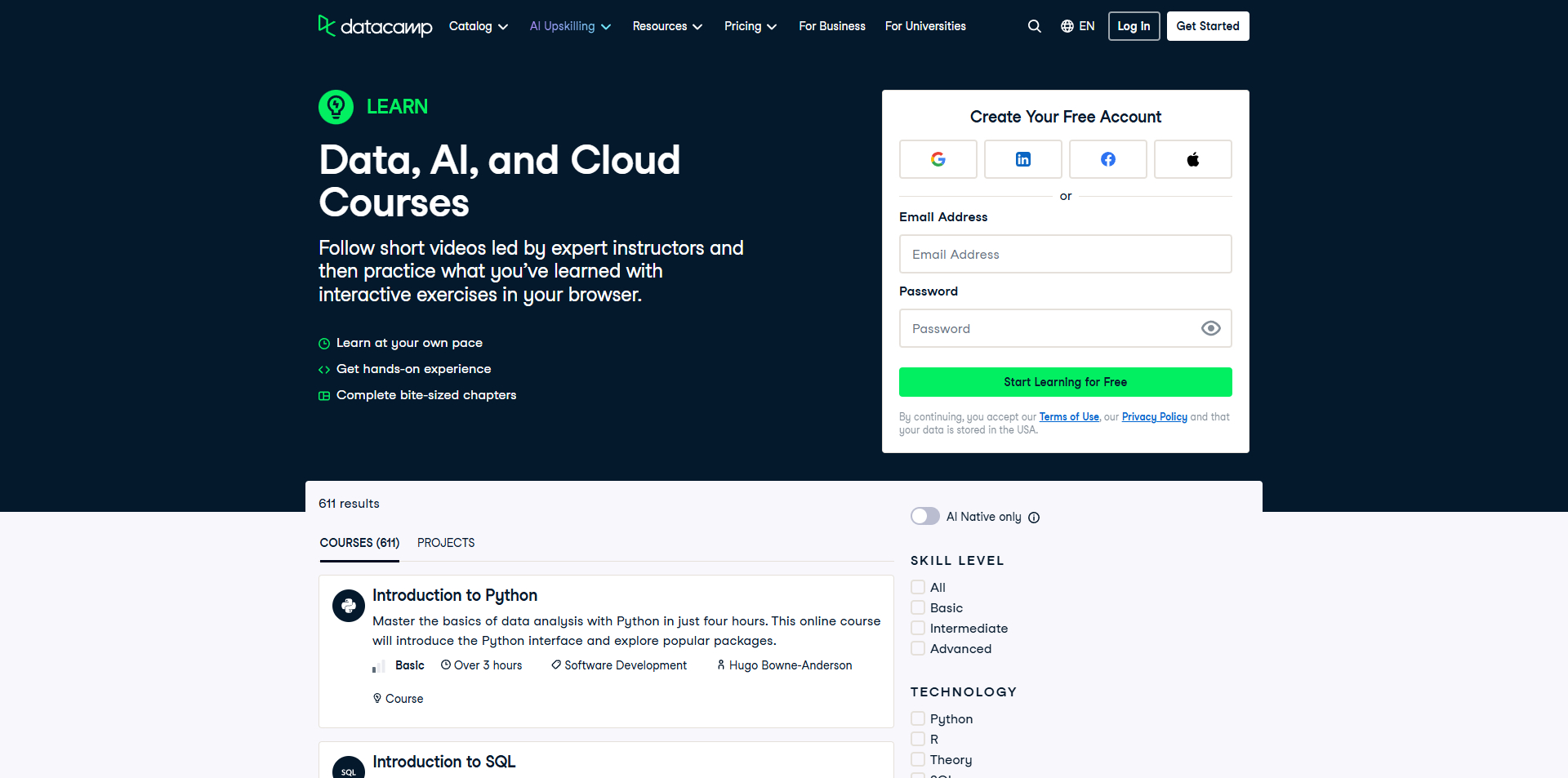Click the DataCamp logo
Image resolution: width=1568 pixels, height=778 pixels.
(375, 26)
